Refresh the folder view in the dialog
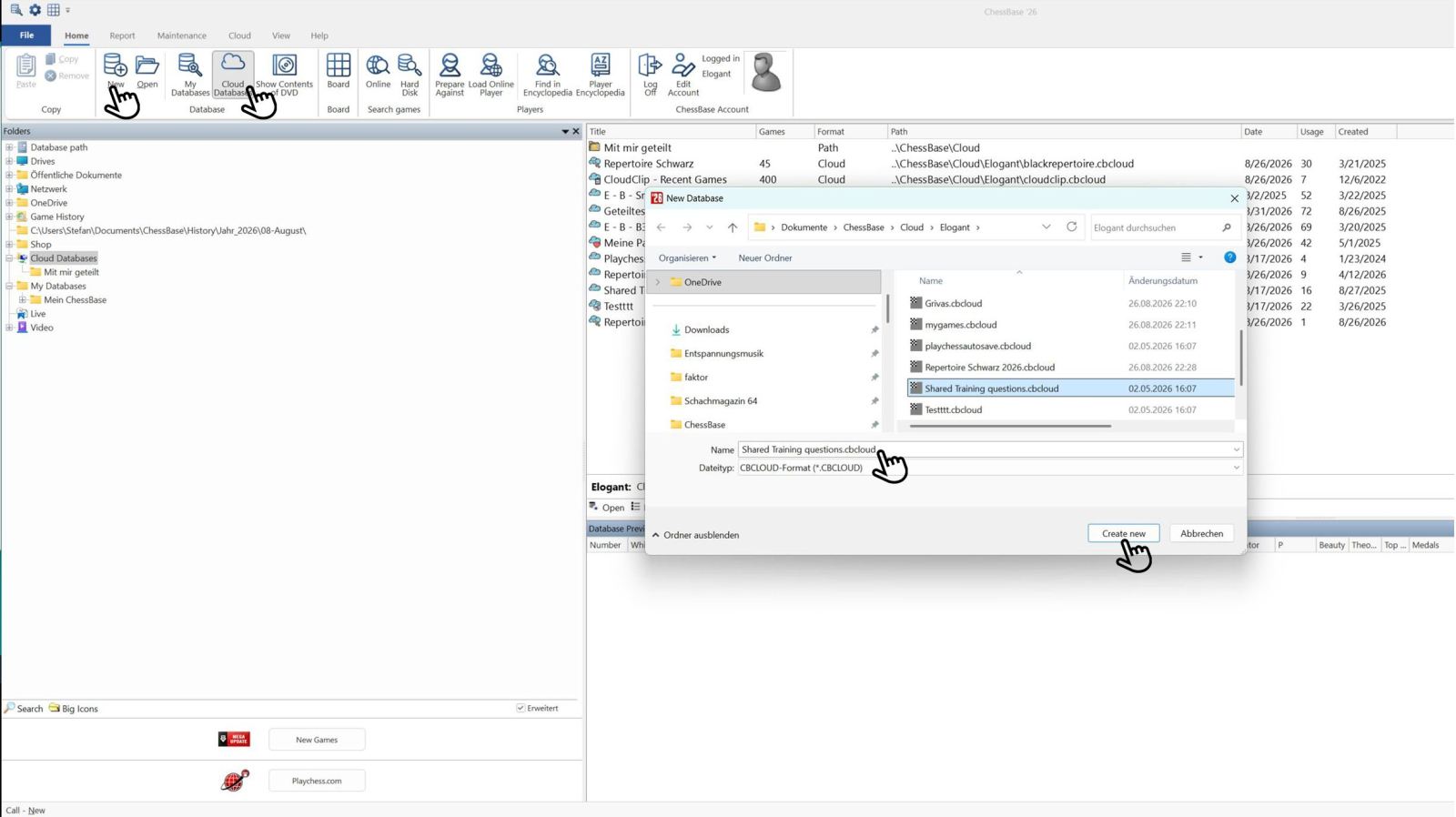Screen dimensions: 1456x817 point(1072,227)
